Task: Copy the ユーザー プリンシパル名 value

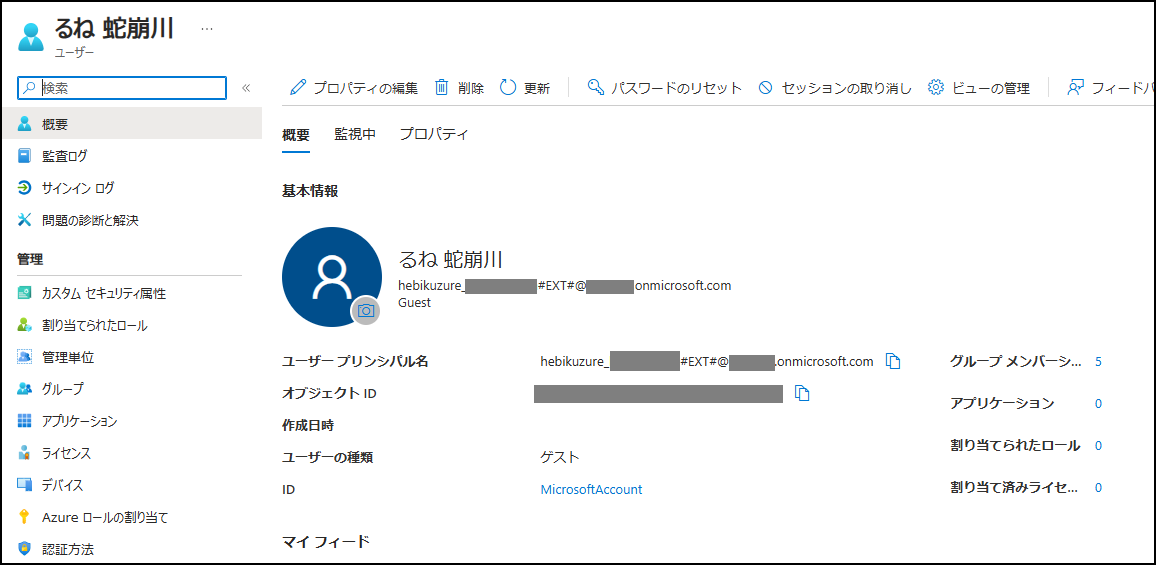Action: (x=894, y=361)
